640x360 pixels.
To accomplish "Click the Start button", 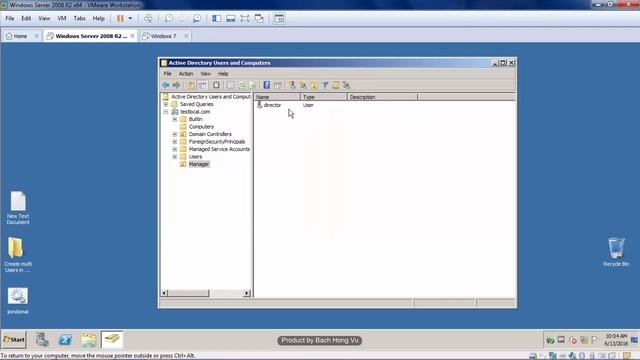I will [x=14, y=340].
